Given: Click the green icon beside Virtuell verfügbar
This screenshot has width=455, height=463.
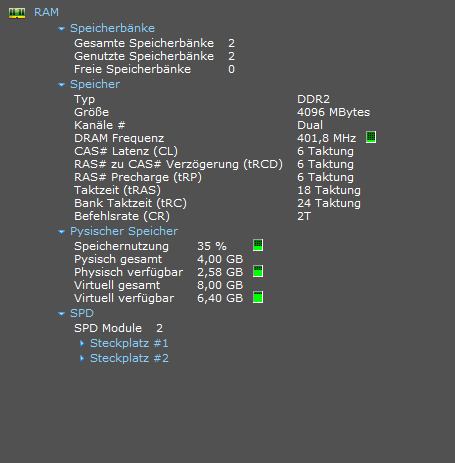Looking at the screenshot, I should [x=258, y=297].
